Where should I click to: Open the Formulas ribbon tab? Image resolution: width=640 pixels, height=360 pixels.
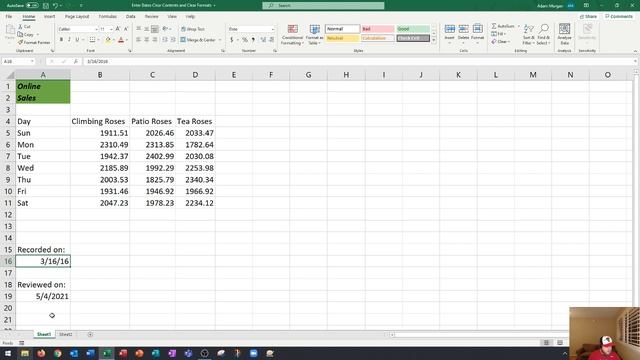point(108,16)
